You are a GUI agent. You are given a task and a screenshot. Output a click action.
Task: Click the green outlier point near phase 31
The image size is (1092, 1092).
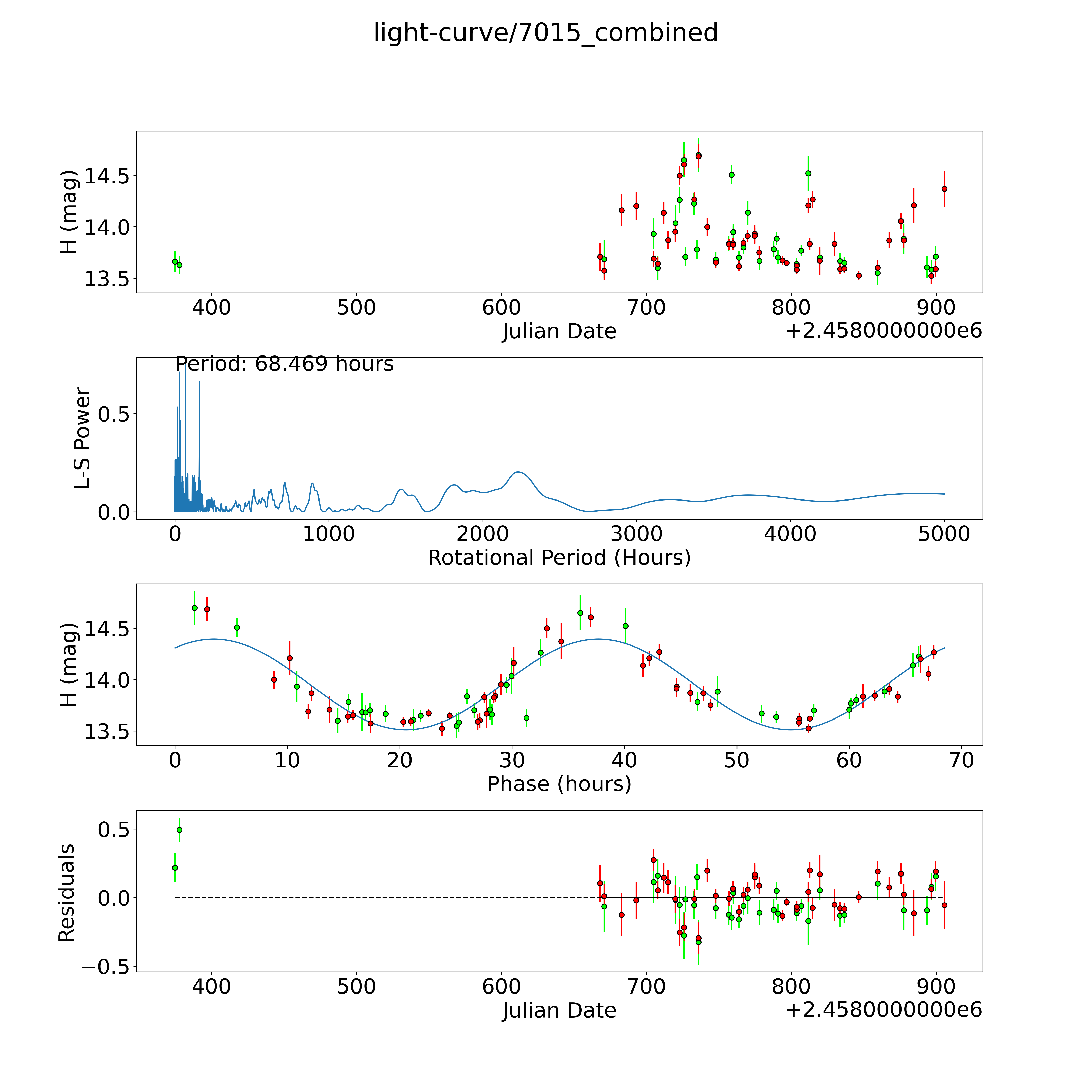point(526,718)
